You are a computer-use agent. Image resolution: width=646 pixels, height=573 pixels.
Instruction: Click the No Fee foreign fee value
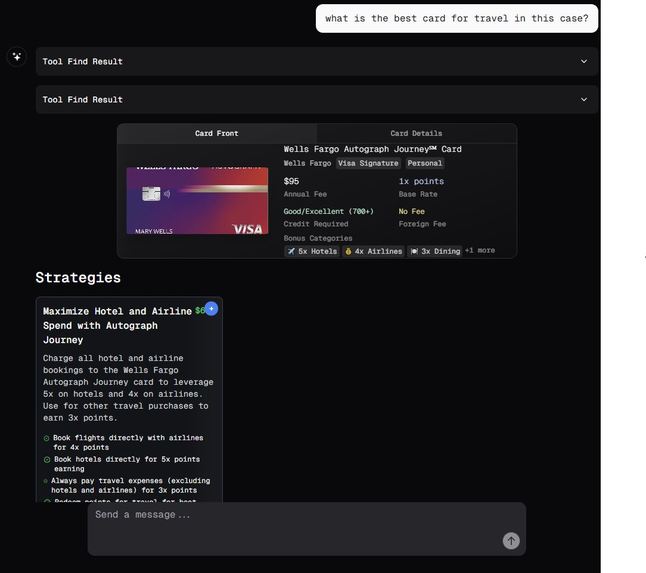(x=412, y=211)
